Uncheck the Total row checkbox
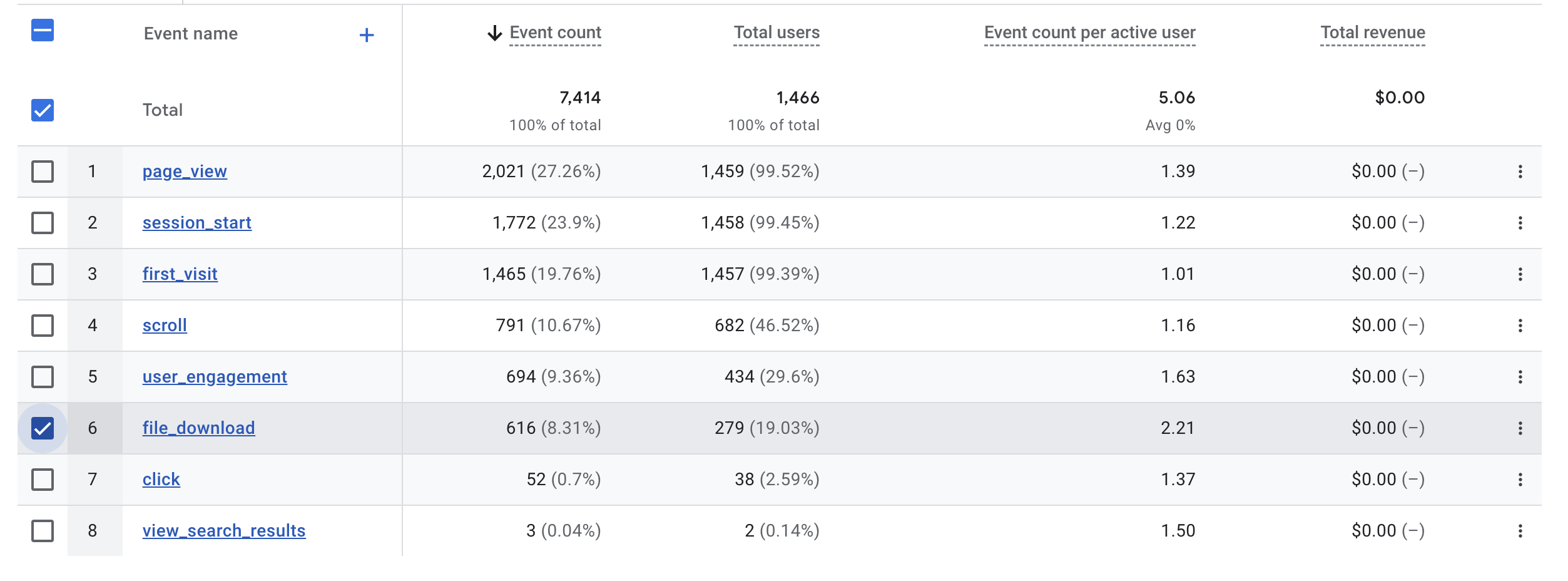 pyautogui.click(x=43, y=110)
